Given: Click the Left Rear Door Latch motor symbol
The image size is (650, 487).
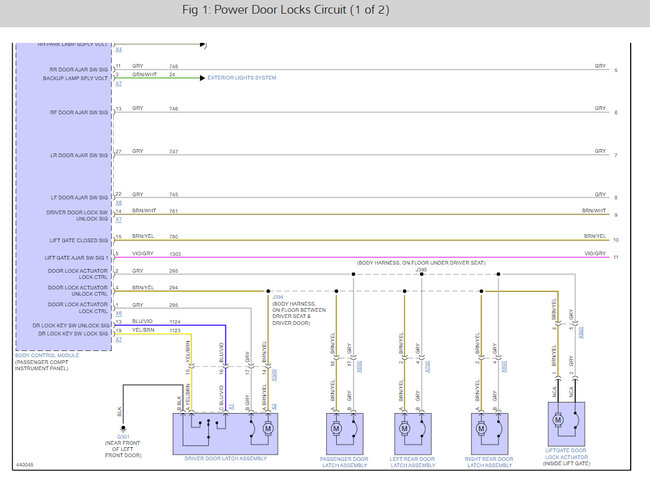Looking at the screenshot, I should coord(405,428).
